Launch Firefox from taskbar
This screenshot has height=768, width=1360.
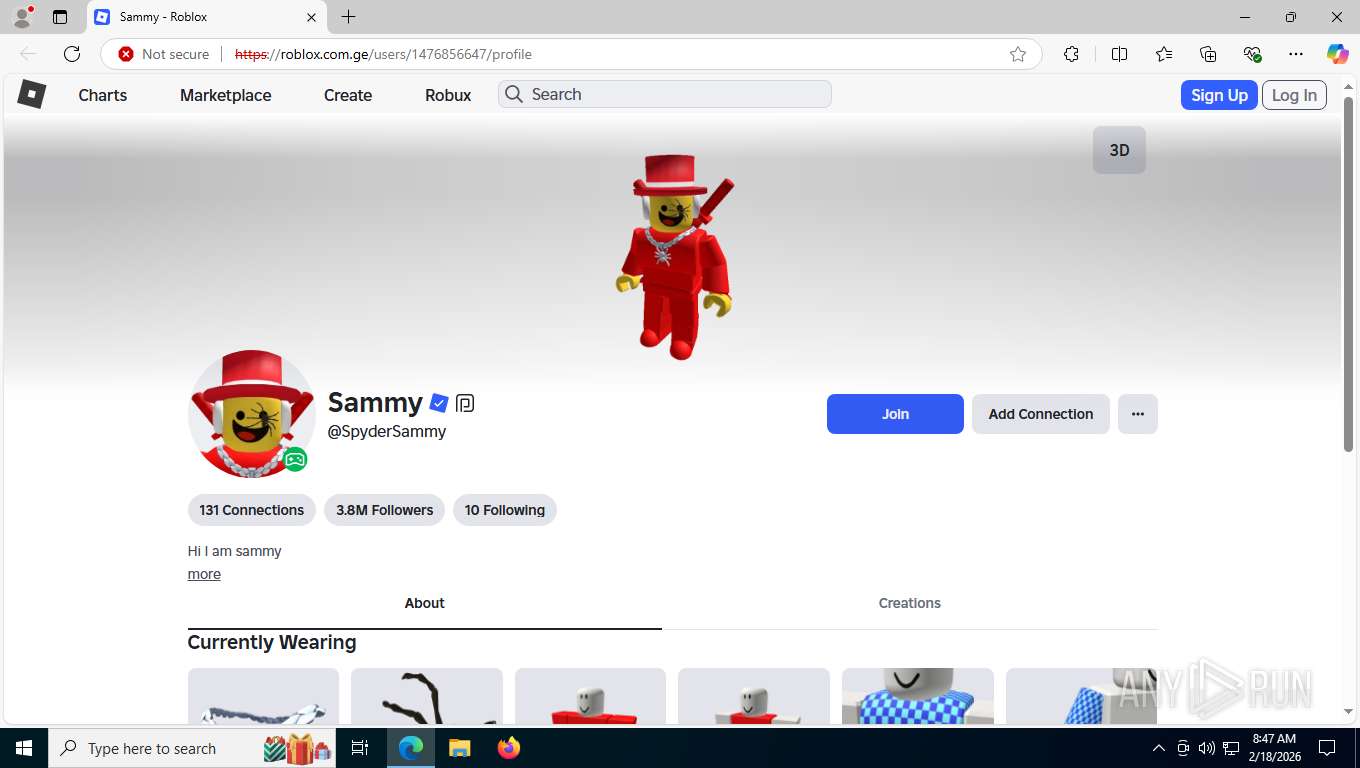coord(508,748)
